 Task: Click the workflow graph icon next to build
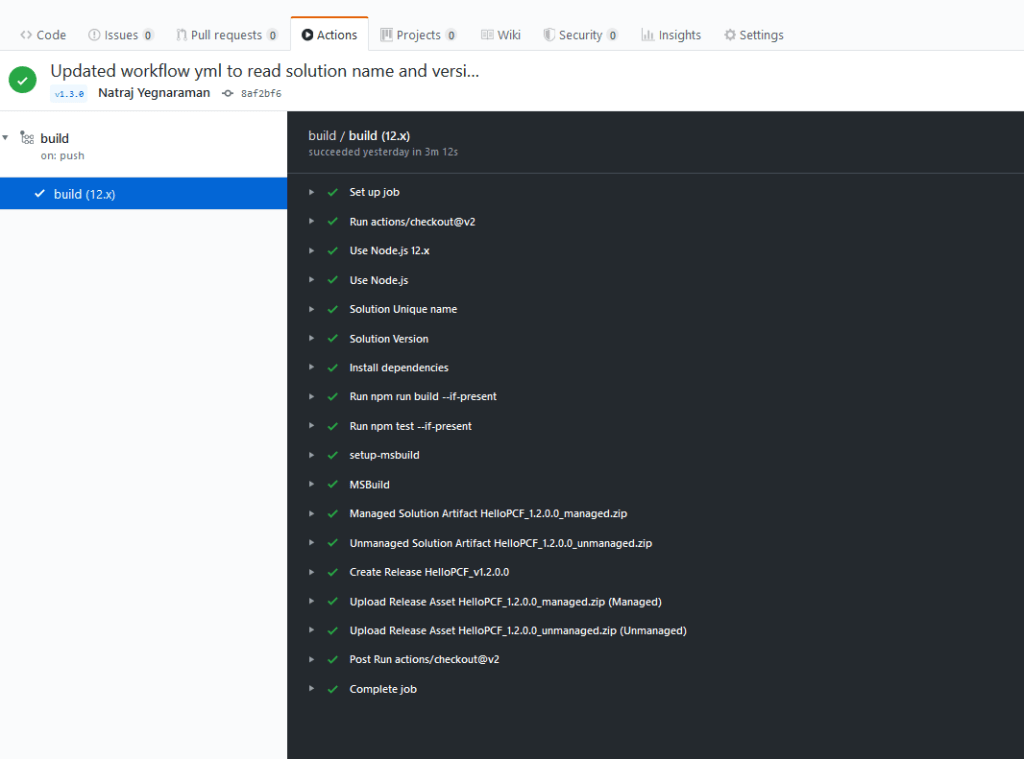pyautogui.click(x=26, y=138)
